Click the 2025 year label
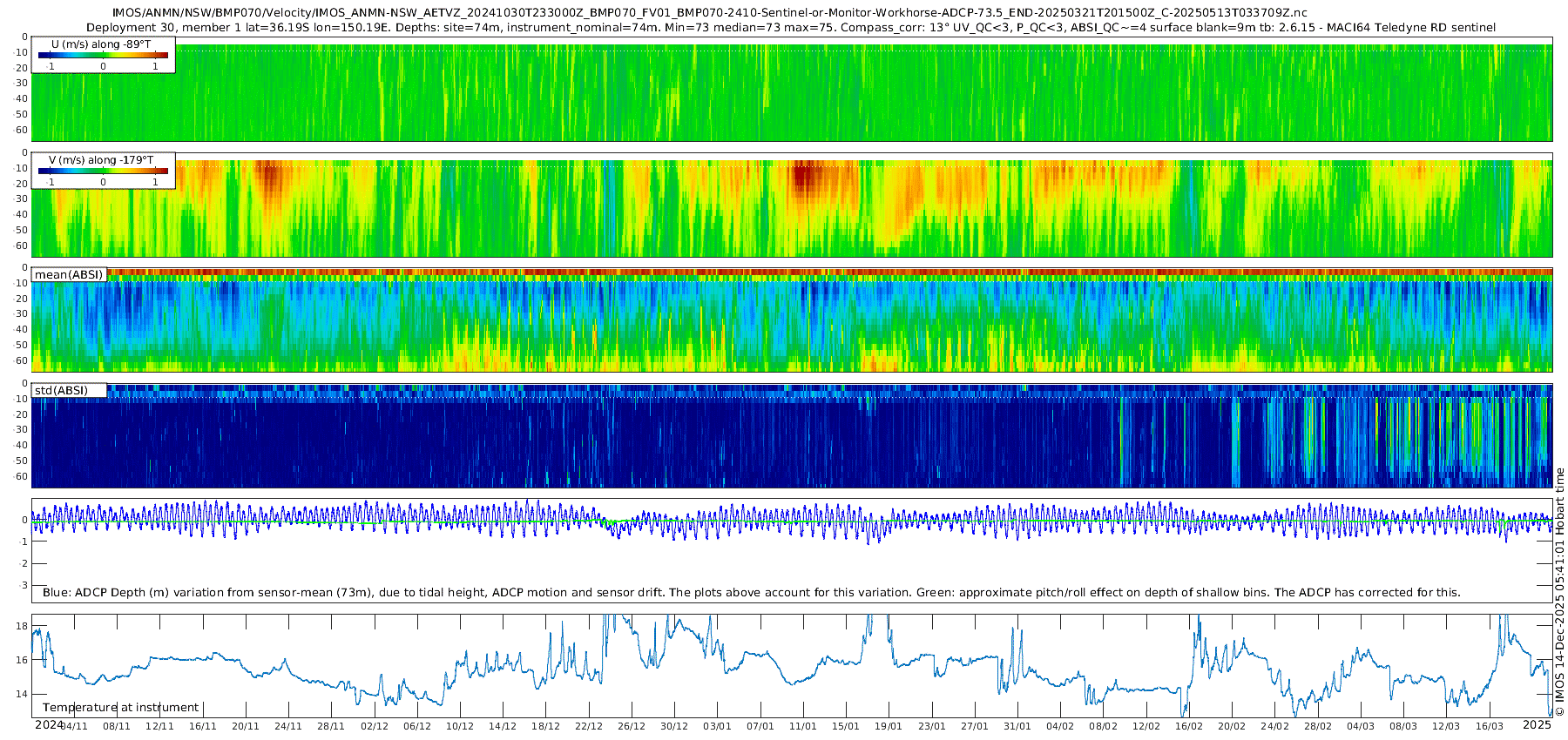The width and height of the screenshot is (1568, 740). (1537, 724)
